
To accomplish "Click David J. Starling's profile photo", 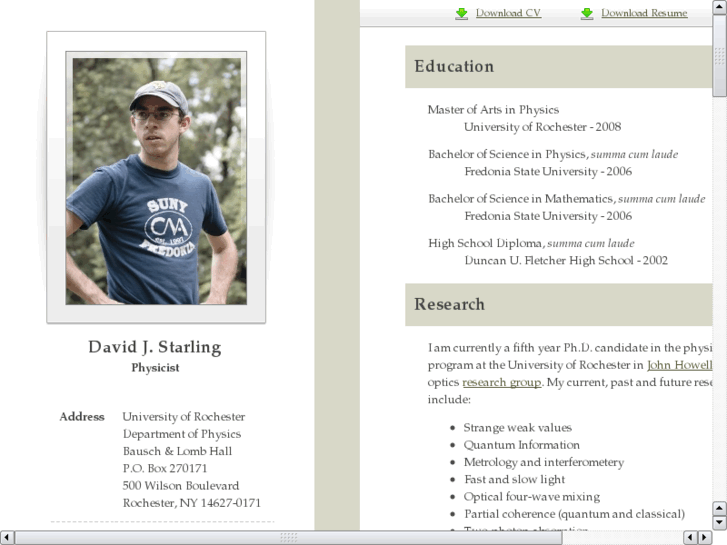I will (x=156, y=179).
